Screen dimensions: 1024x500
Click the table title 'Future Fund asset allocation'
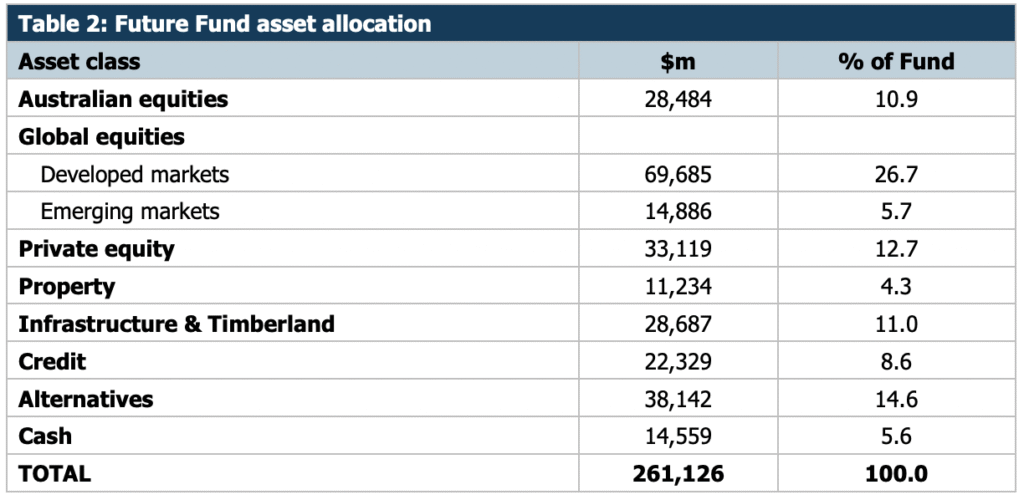coord(225,23)
